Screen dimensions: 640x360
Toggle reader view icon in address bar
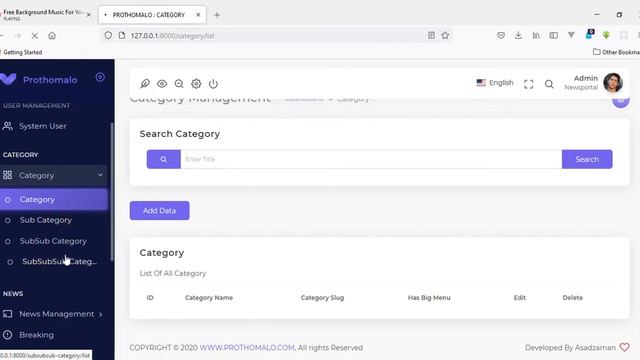pos(431,36)
